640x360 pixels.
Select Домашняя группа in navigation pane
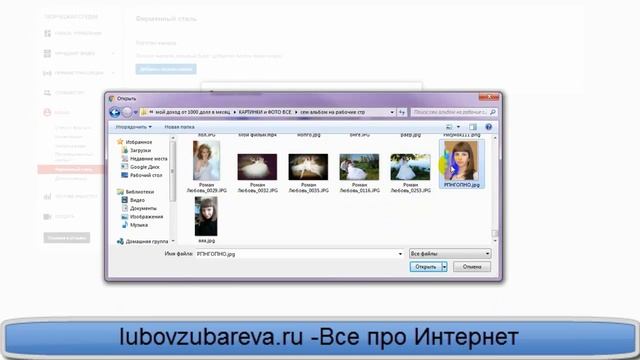coord(147,241)
